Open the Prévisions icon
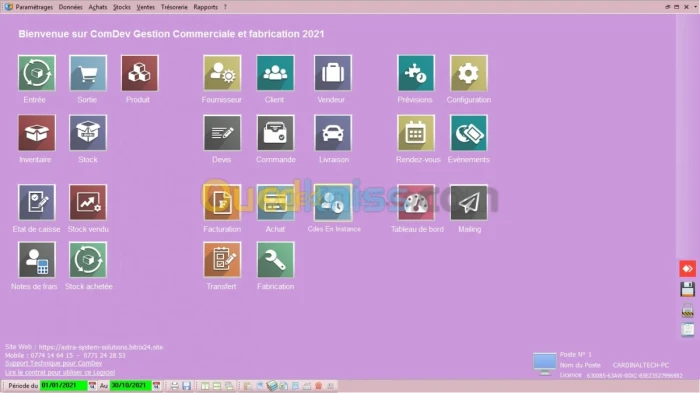Viewport: 700px width, 393px height. [416, 73]
